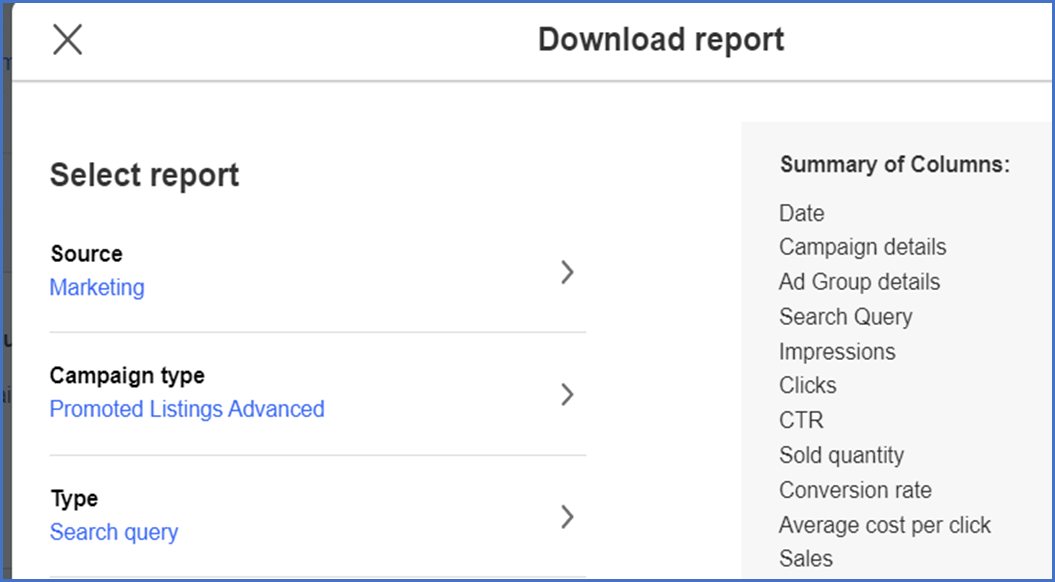1055x582 pixels.
Task: Click the Campaign type row label
Action: (127, 375)
